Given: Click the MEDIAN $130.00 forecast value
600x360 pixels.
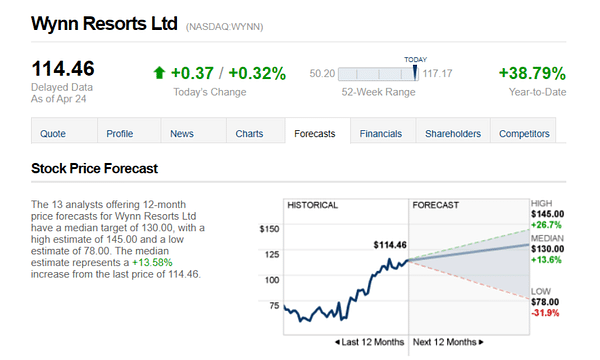Looking at the screenshot, I should pyautogui.click(x=547, y=249).
